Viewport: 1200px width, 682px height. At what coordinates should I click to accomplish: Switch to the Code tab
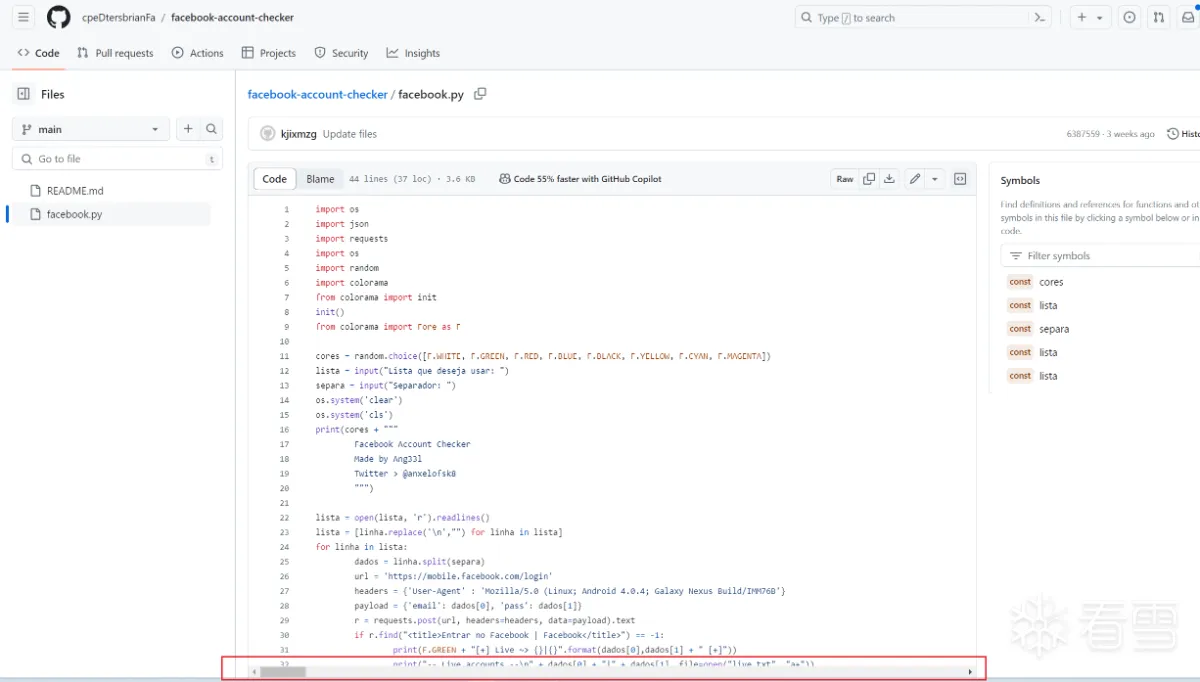pyautogui.click(x=38, y=53)
